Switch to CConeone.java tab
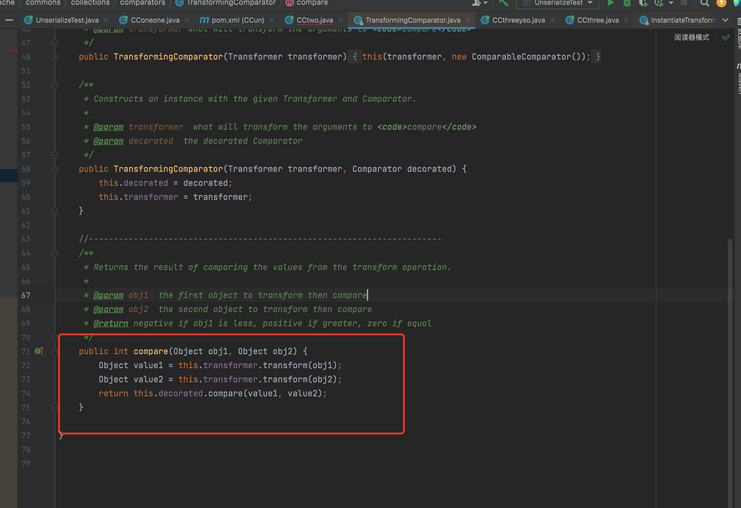 pos(155,20)
